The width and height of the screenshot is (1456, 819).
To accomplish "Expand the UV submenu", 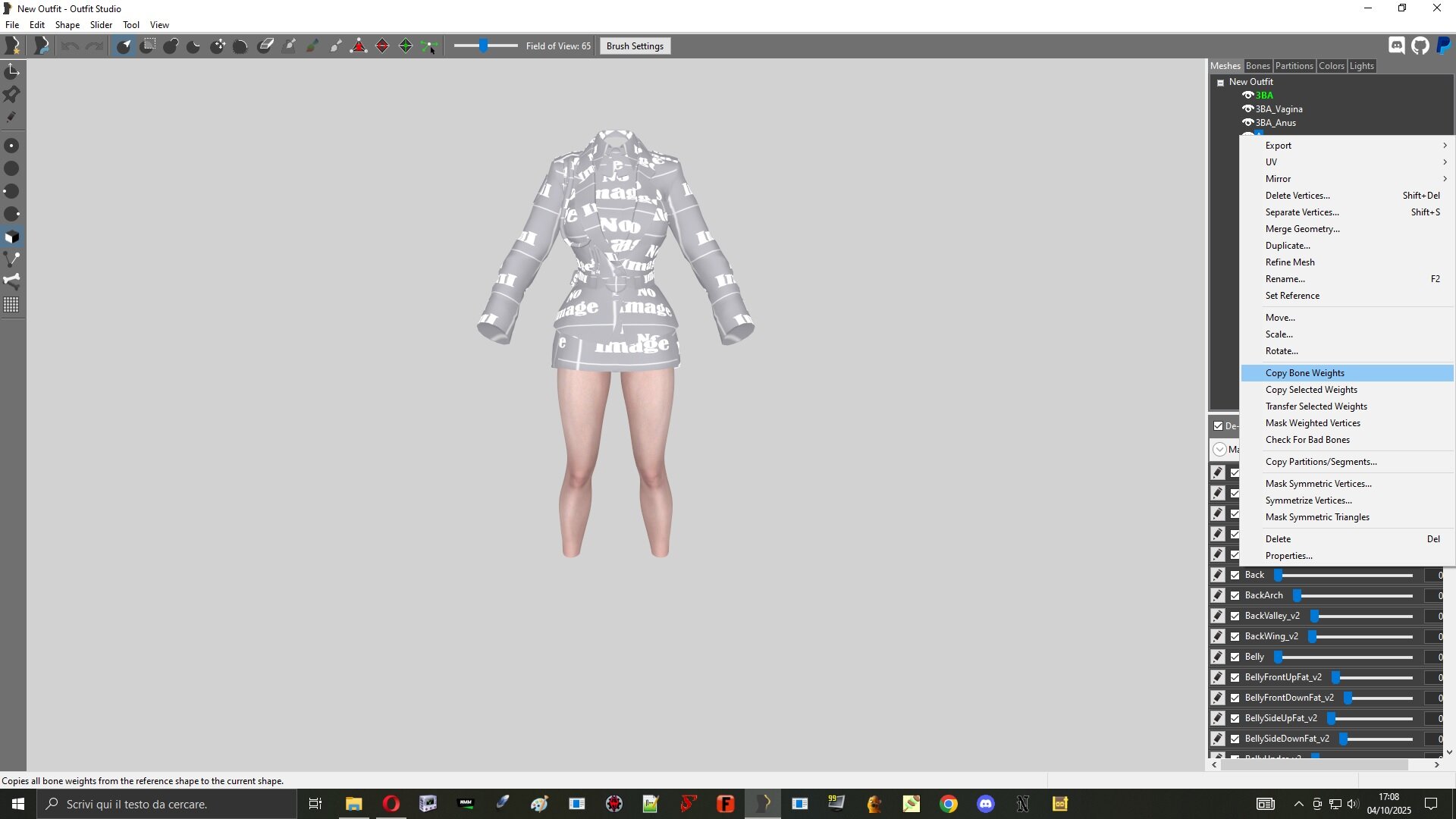I will (1348, 162).
